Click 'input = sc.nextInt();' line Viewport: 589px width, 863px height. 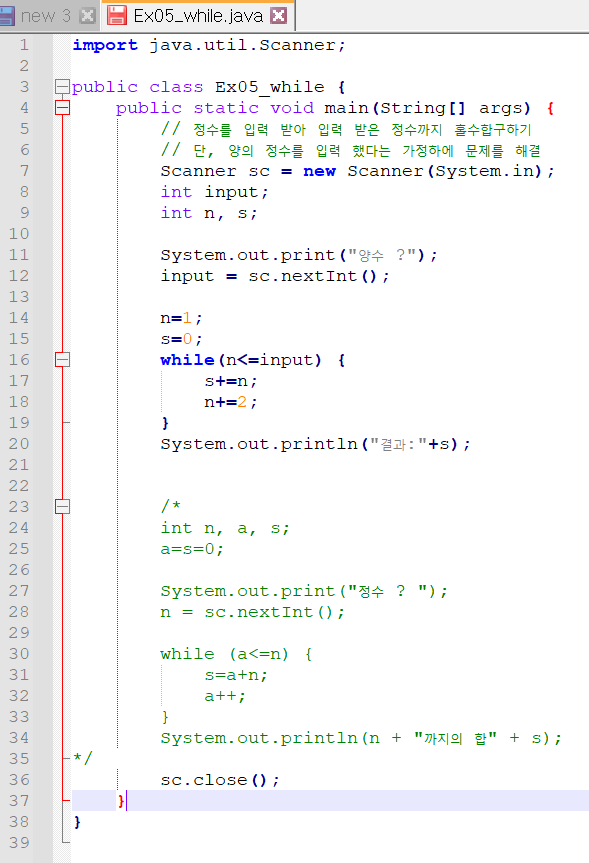(275, 276)
